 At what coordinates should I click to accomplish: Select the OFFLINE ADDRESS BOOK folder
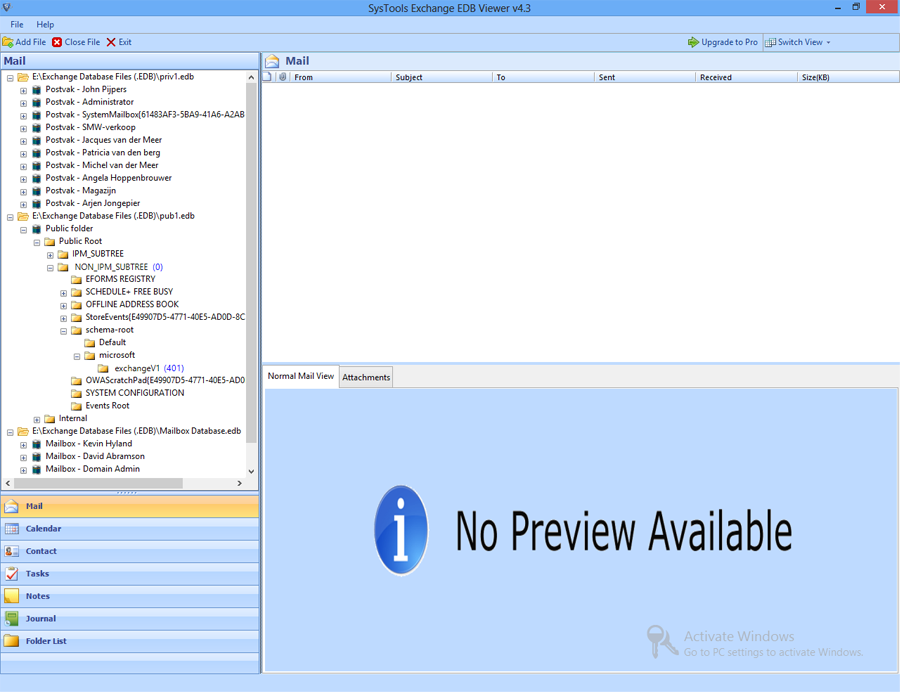tap(132, 305)
